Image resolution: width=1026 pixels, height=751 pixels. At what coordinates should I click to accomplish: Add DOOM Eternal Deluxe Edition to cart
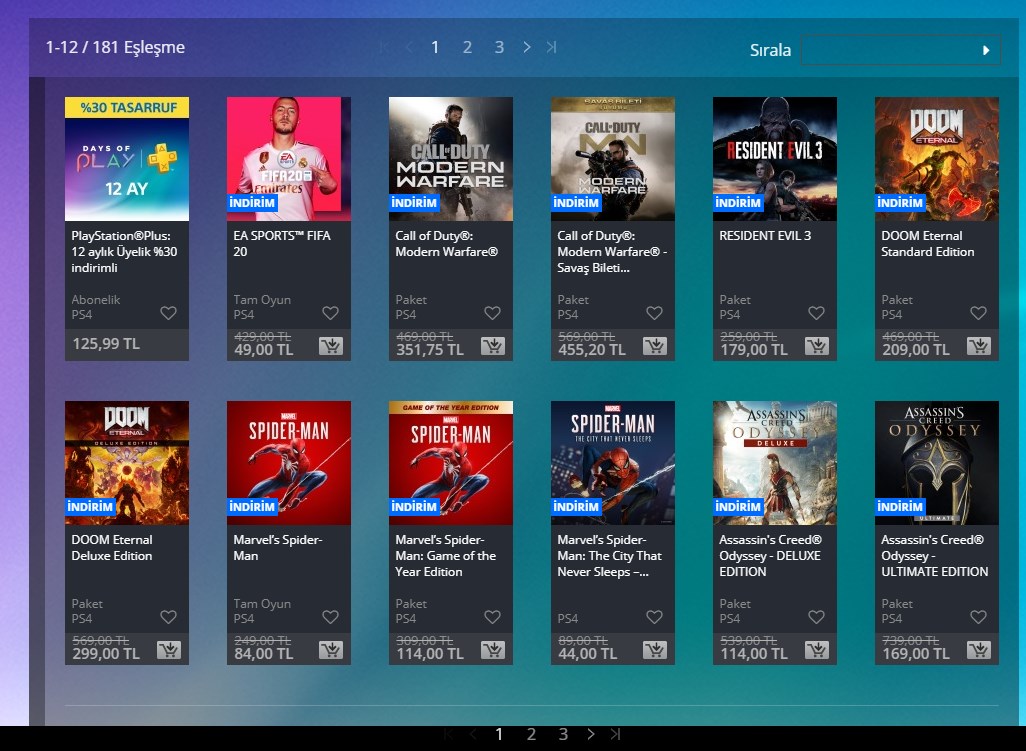(169, 650)
